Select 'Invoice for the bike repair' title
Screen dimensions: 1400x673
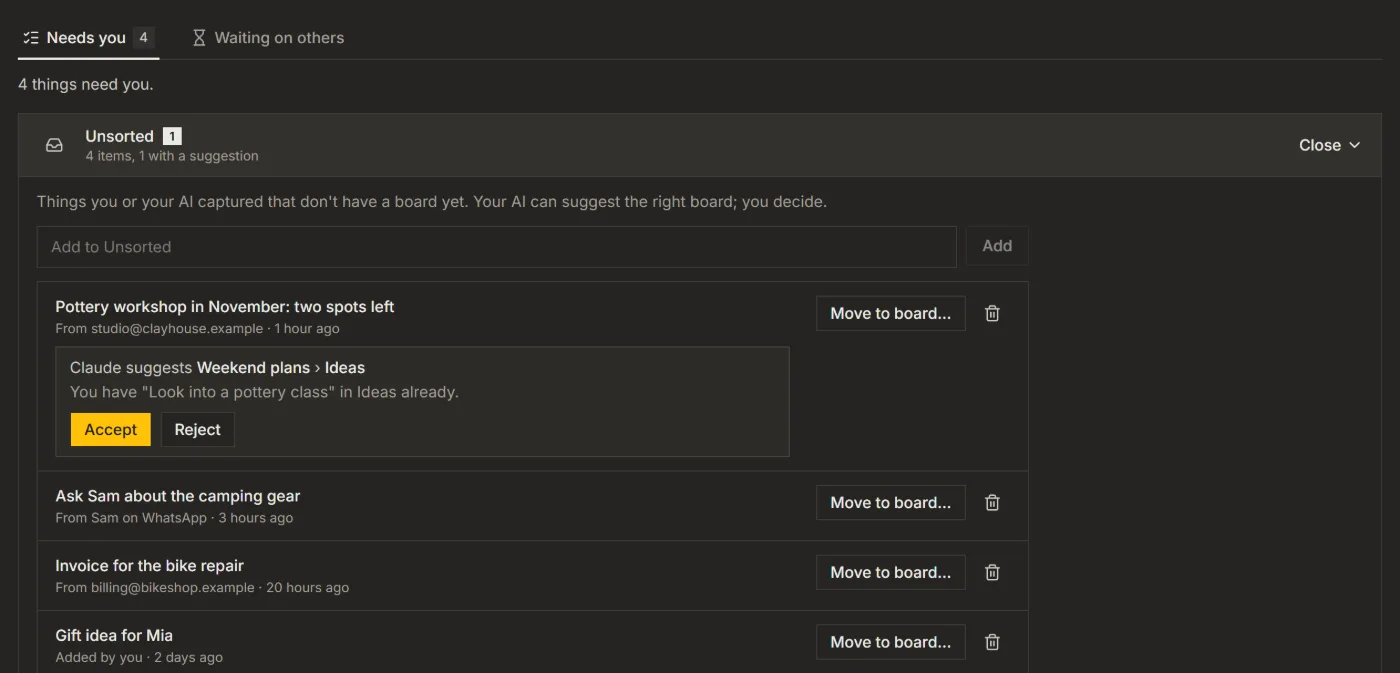point(149,566)
